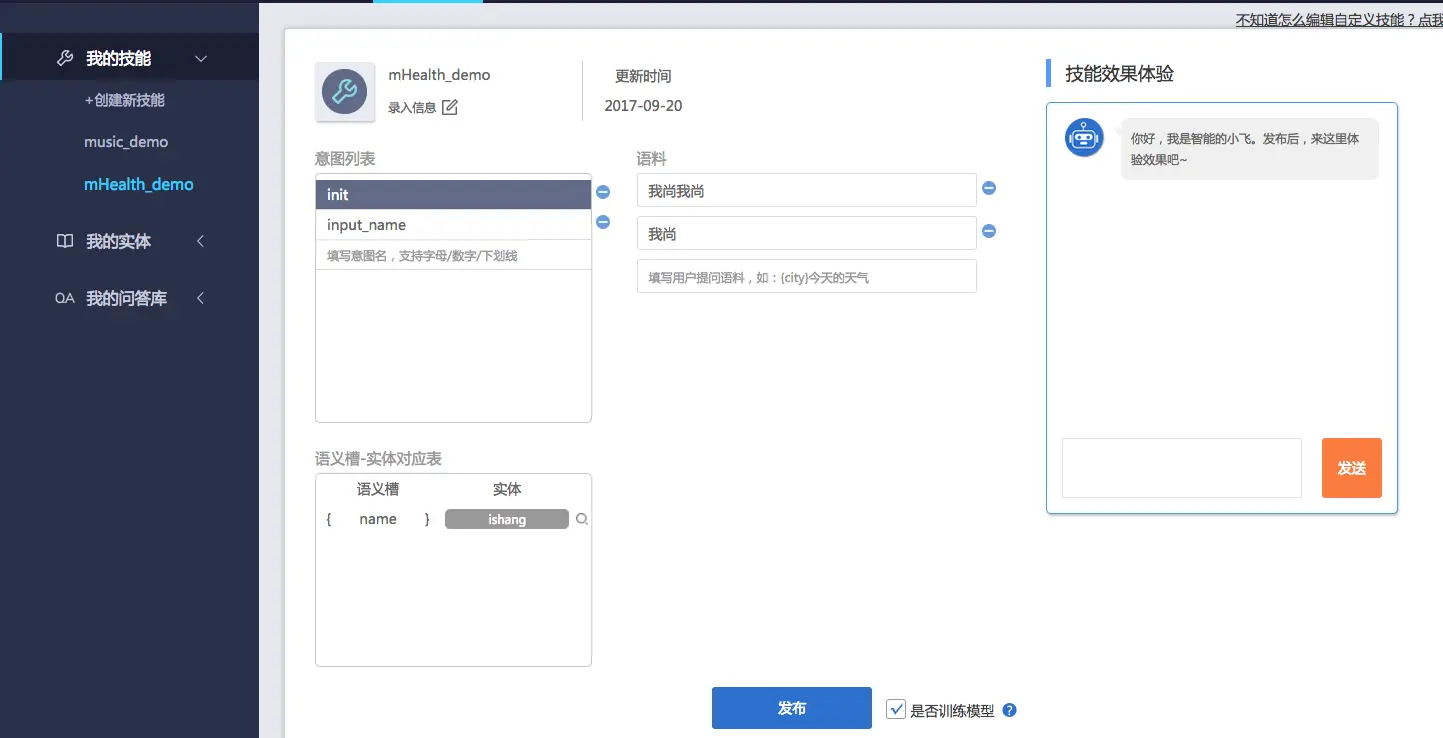Select music_demo in the sidebar

coord(126,141)
